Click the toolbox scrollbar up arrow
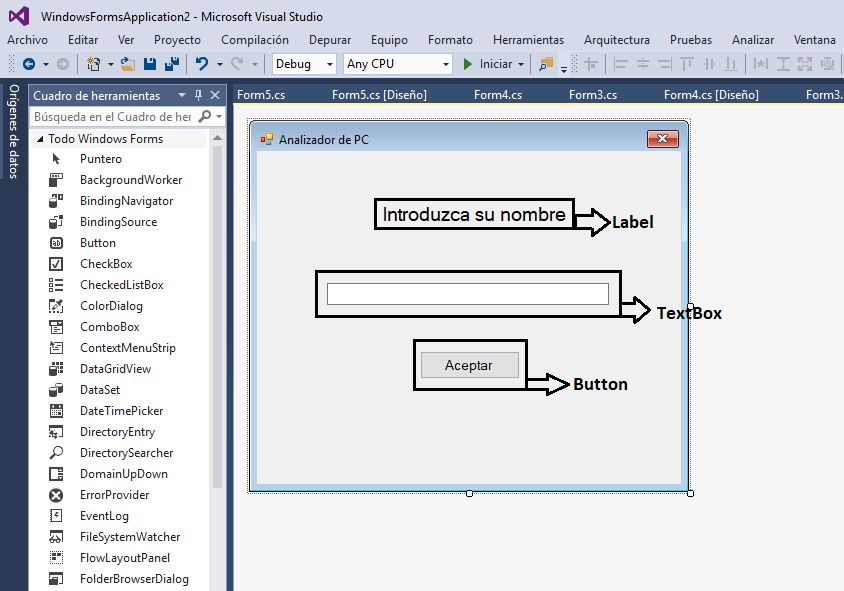 click(x=217, y=138)
